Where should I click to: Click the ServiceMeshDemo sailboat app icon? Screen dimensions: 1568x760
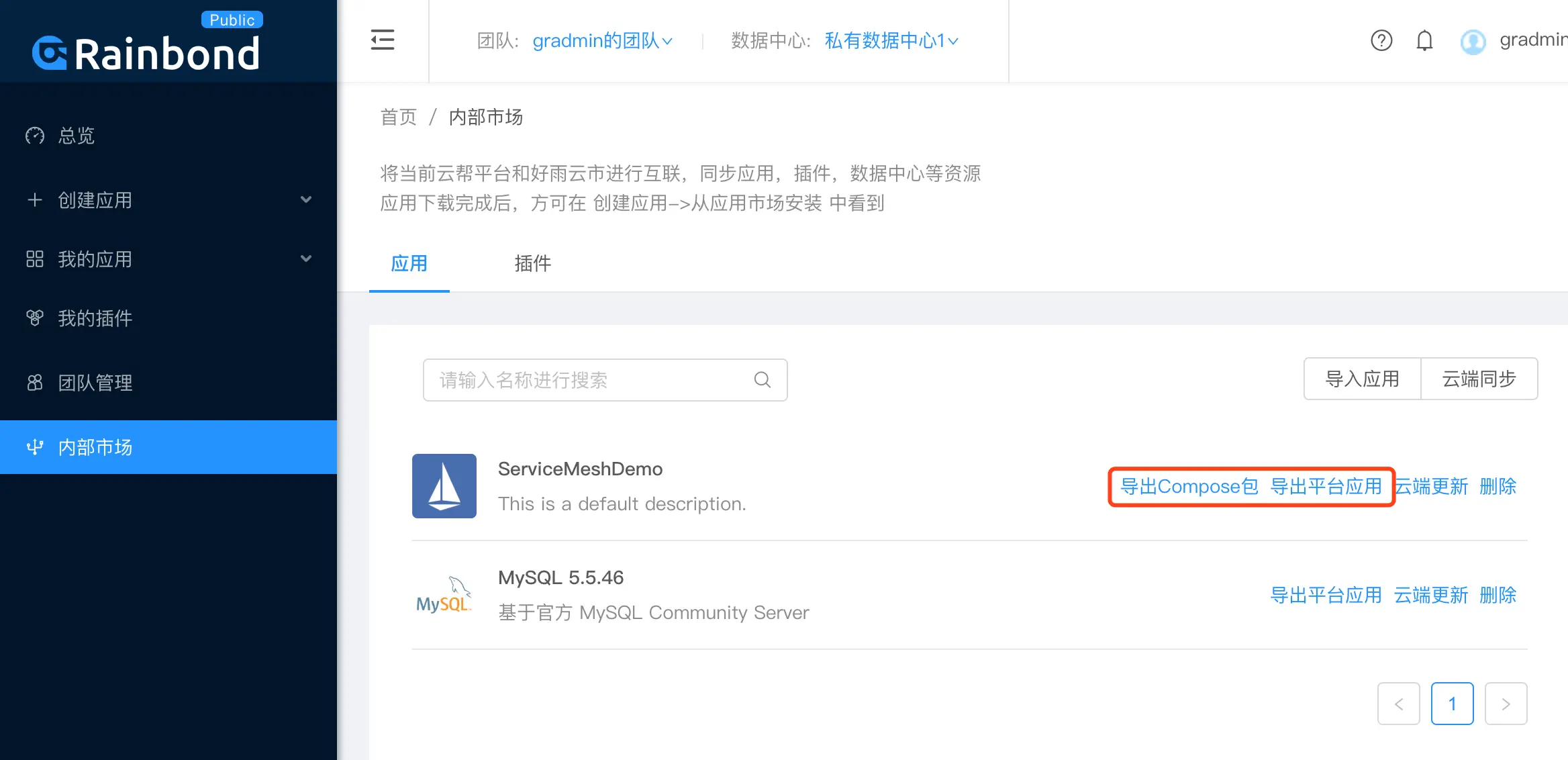tap(444, 486)
